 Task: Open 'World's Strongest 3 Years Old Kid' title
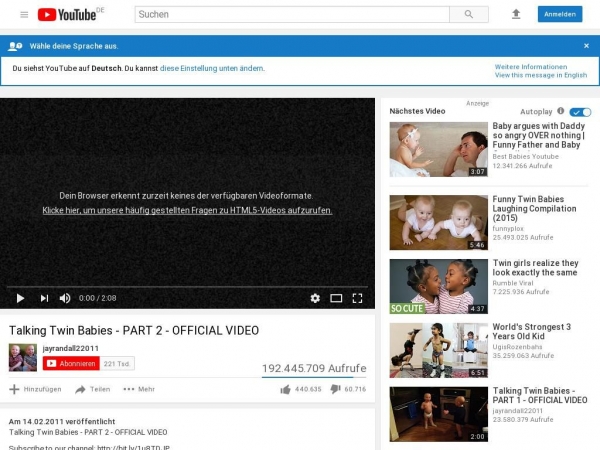[532, 332]
